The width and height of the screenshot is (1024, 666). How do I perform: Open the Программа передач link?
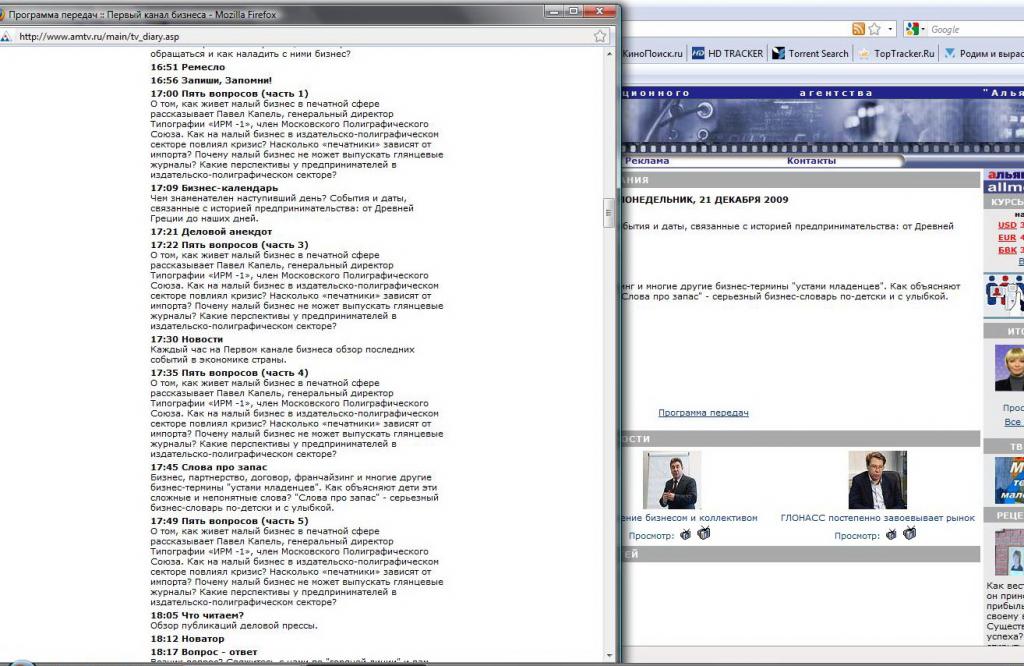(703, 413)
